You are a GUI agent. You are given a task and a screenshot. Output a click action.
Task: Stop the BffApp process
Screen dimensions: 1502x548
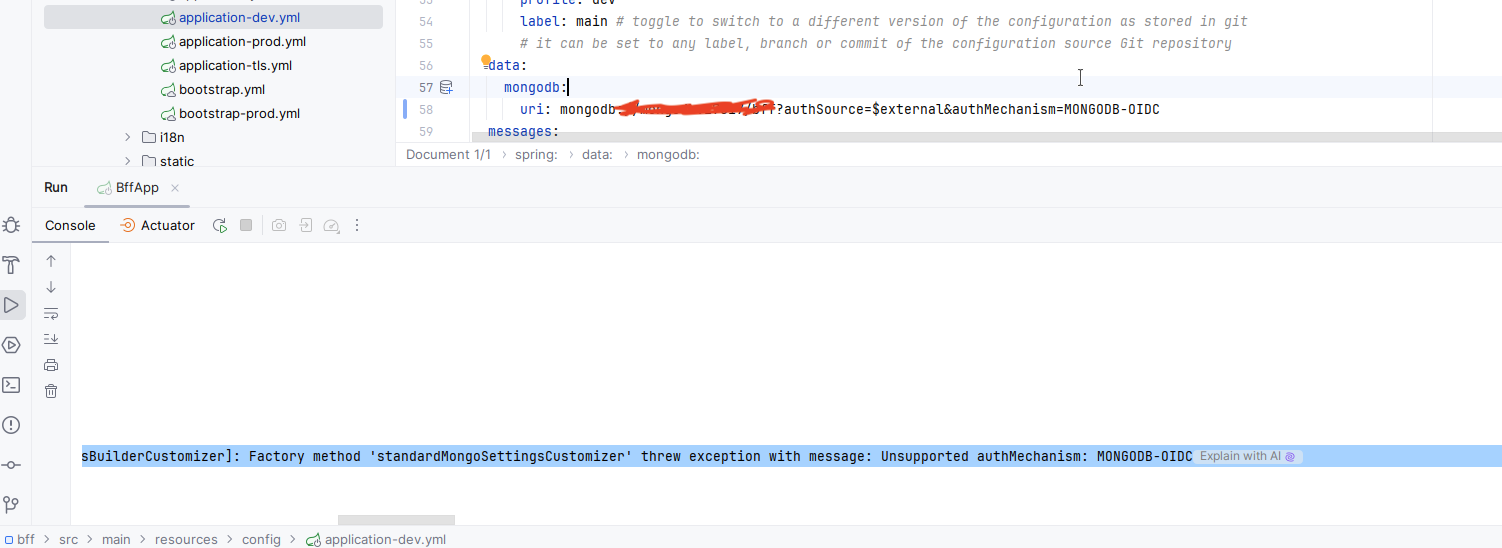[246, 226]
